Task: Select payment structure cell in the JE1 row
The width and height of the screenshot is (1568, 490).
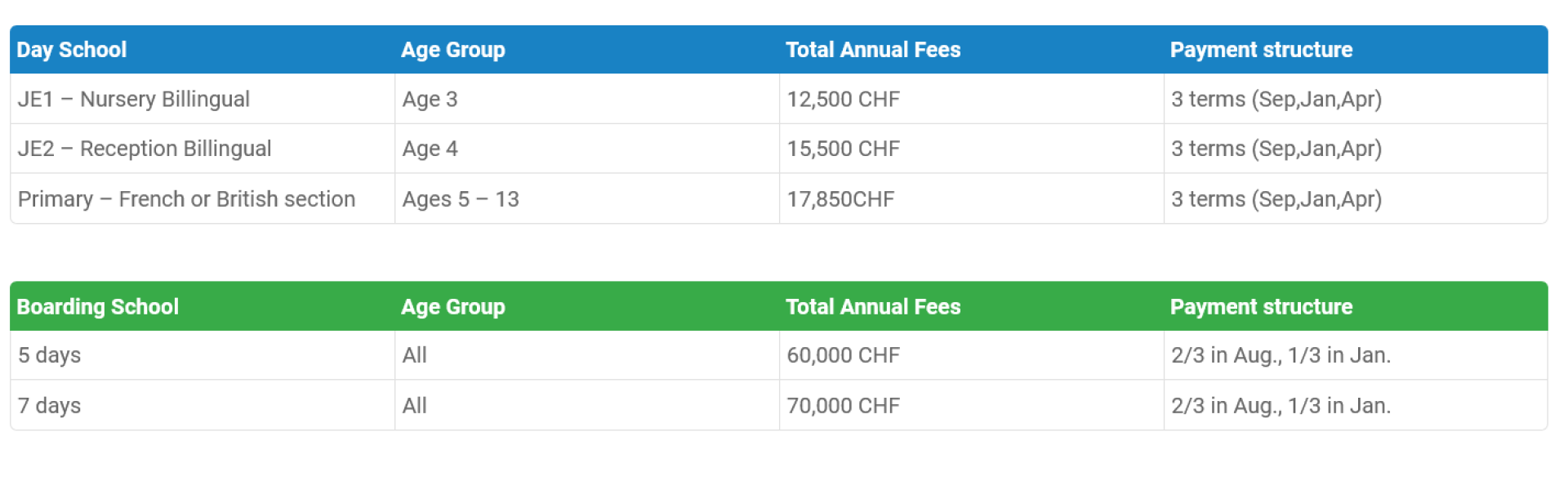Action: (x=1276, y=100)
